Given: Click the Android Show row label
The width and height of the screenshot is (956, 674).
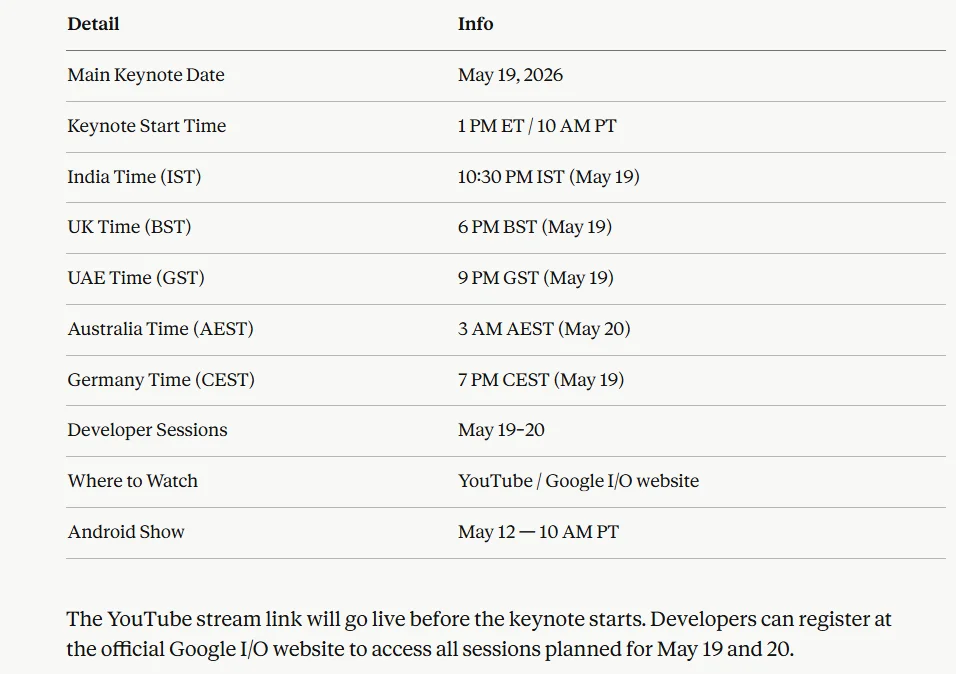Looking at the screenshot, I should point(126,532).
